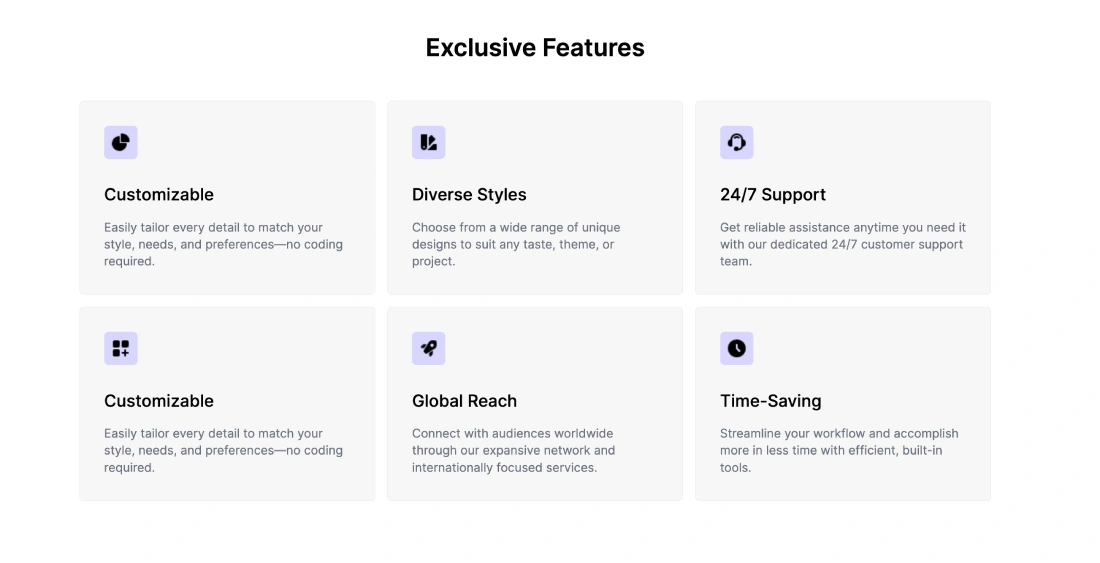1100x563 pixels.
Task: Click the Diverse Styles swatch icon
Action: click(429, 142)
